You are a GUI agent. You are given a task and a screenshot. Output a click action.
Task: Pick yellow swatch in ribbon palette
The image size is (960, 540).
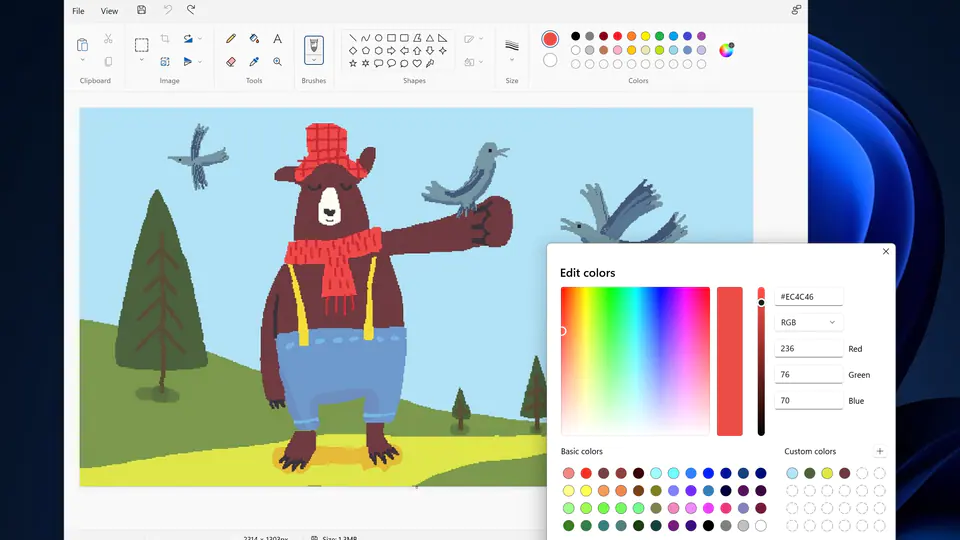(645, 36)
